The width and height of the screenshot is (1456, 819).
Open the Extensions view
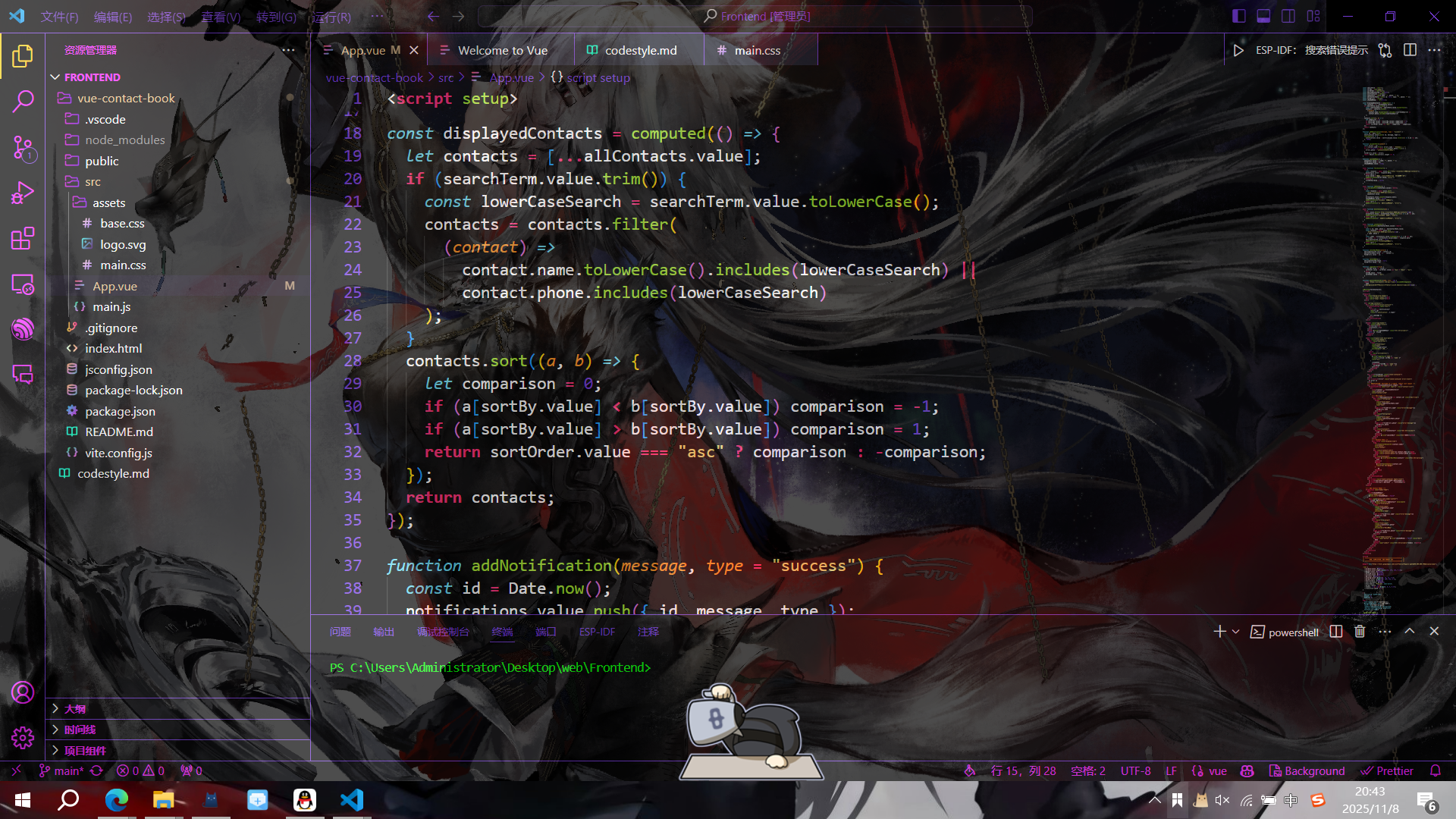click(23, 239)
